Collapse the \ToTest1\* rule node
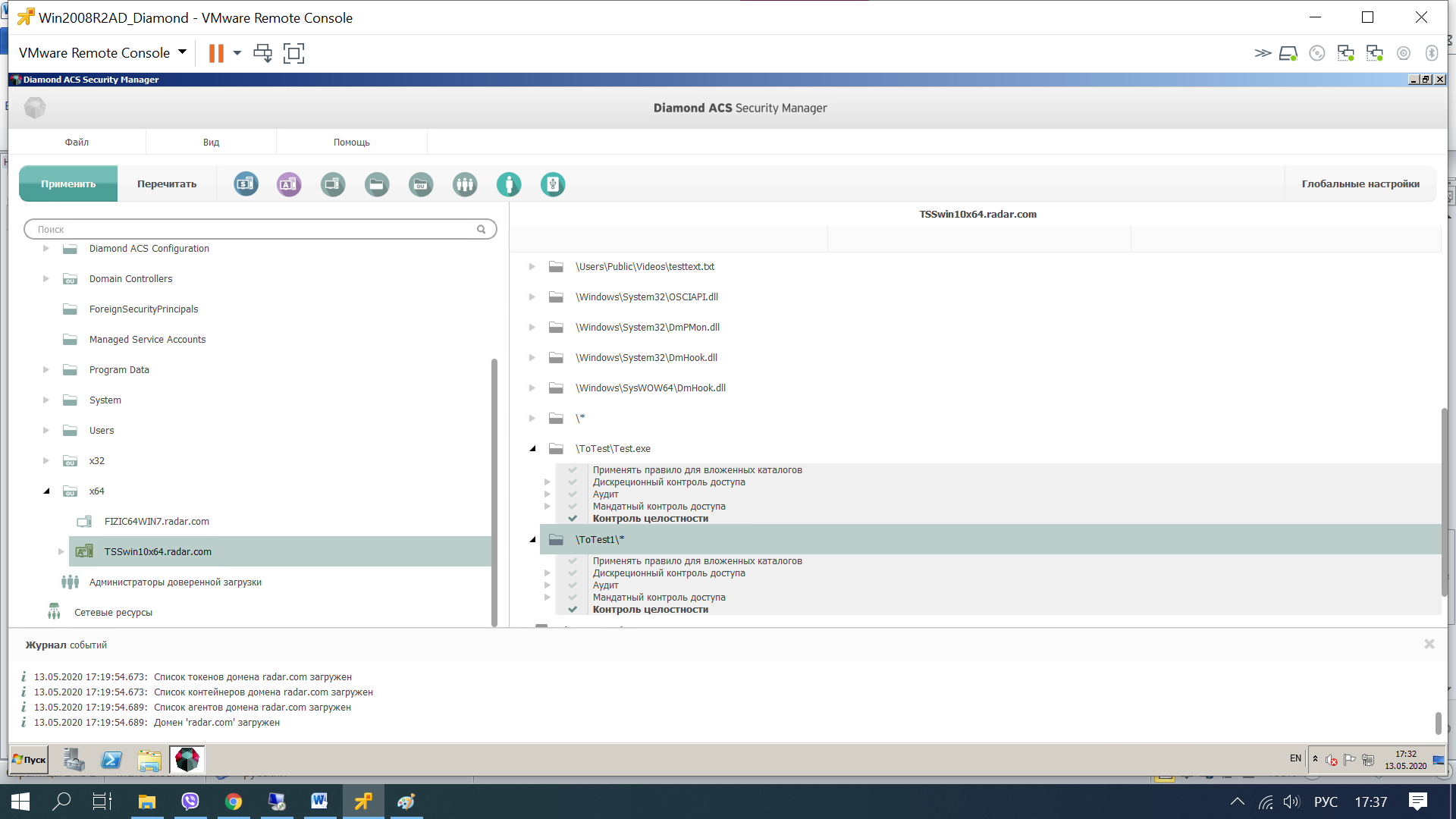This screenshot has height=819, width=1456. 532,540
